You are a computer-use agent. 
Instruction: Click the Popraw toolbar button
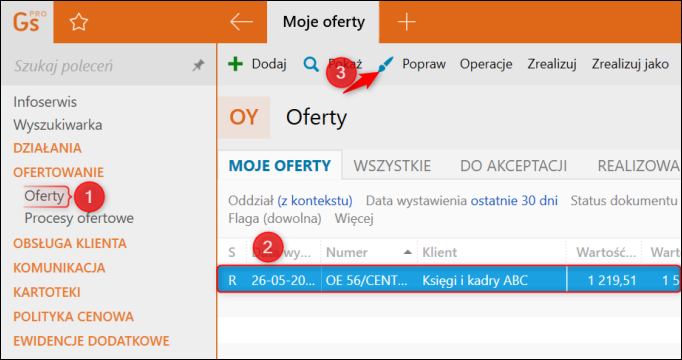click(424, 64)
